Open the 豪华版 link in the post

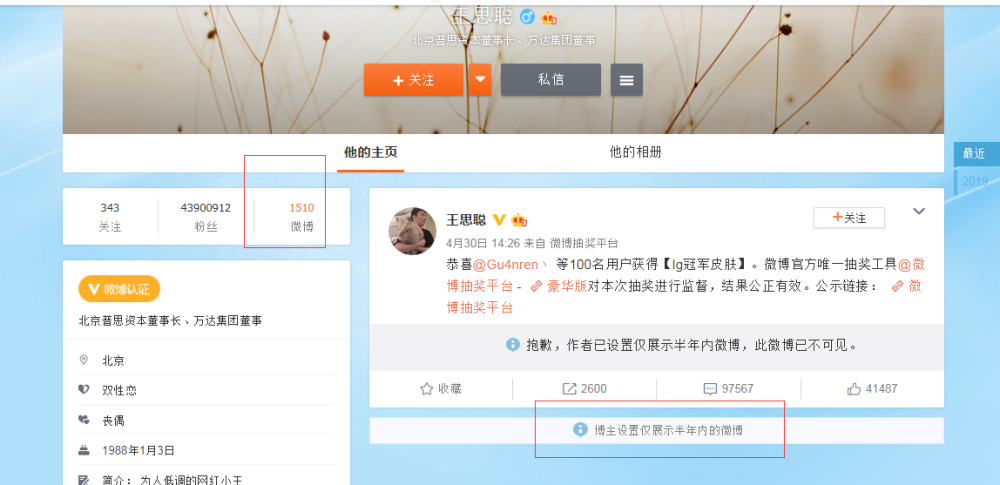566,287
